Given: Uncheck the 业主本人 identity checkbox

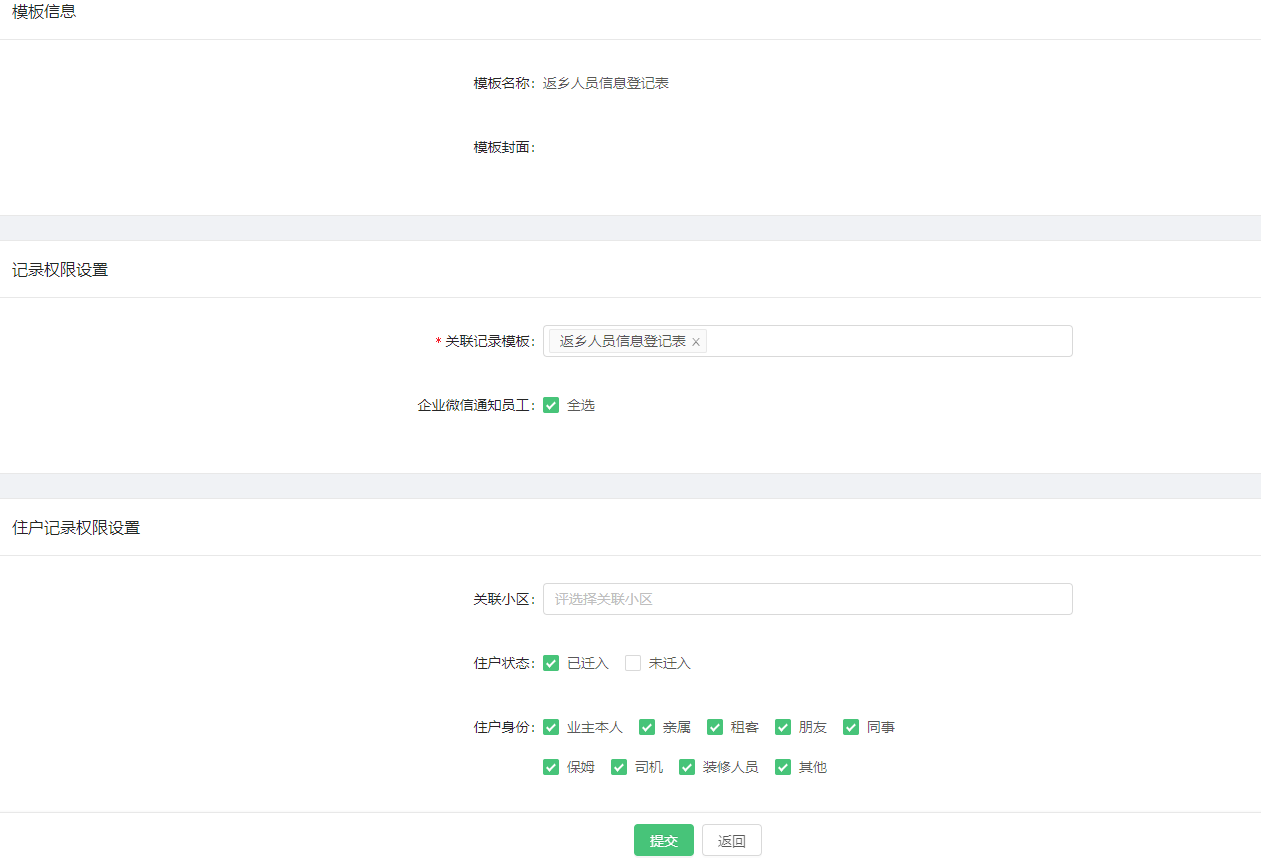Looking at the screenshot, I should tap(551, 727).
